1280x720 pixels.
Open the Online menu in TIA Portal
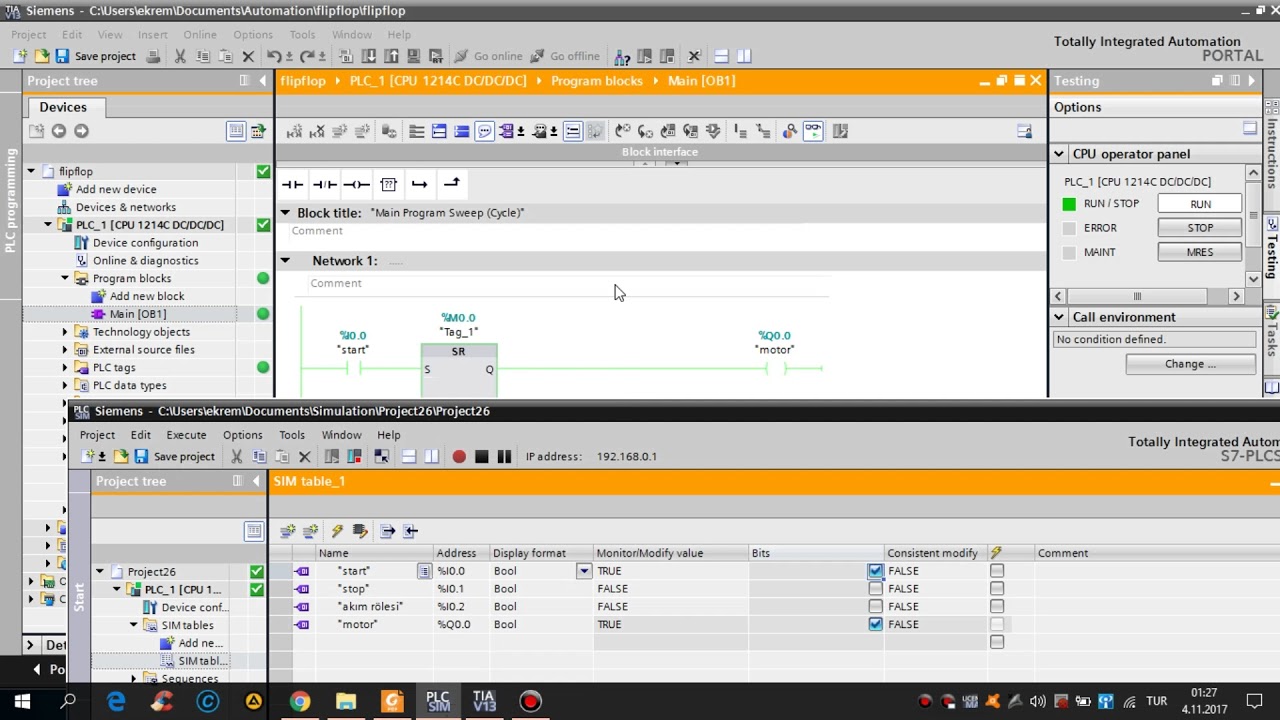200,34
